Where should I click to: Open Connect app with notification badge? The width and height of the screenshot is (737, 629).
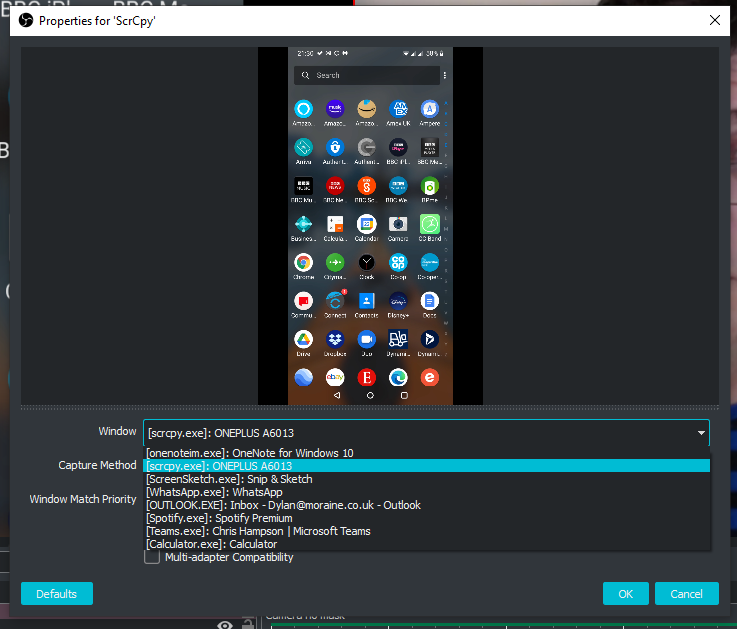(335, 301)
